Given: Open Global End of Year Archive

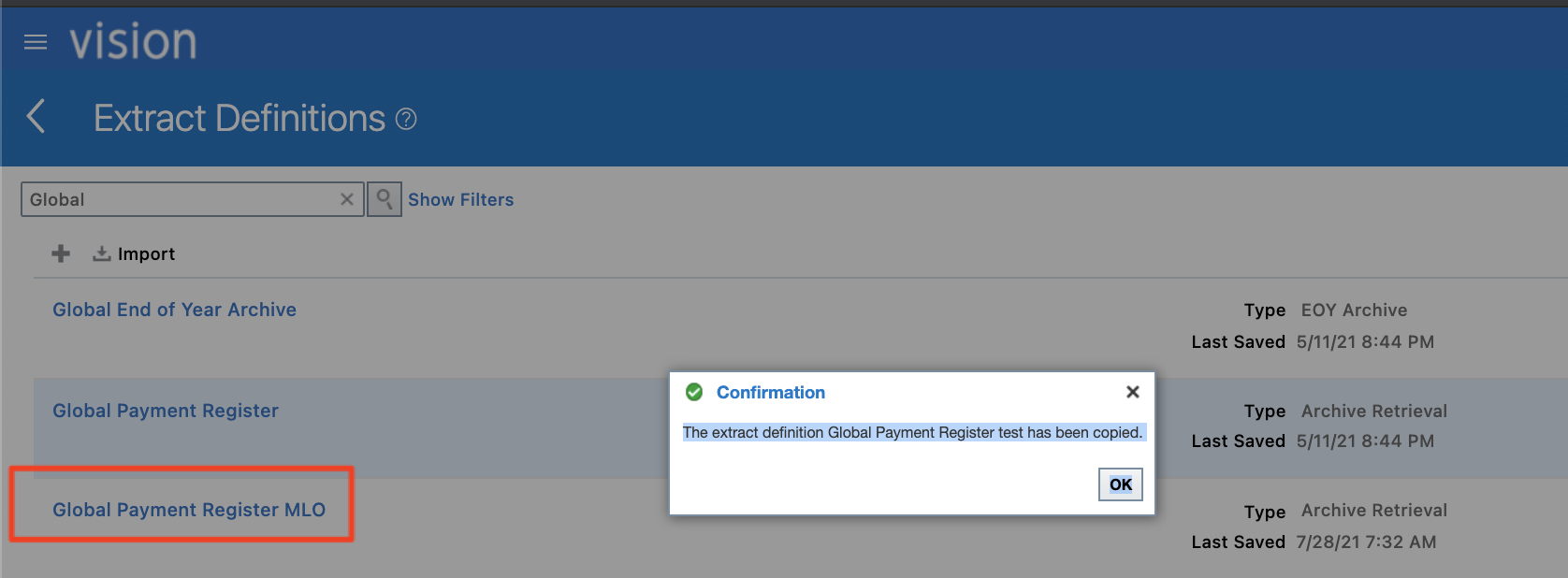Looking at the screenshot, I should [174, 310].
